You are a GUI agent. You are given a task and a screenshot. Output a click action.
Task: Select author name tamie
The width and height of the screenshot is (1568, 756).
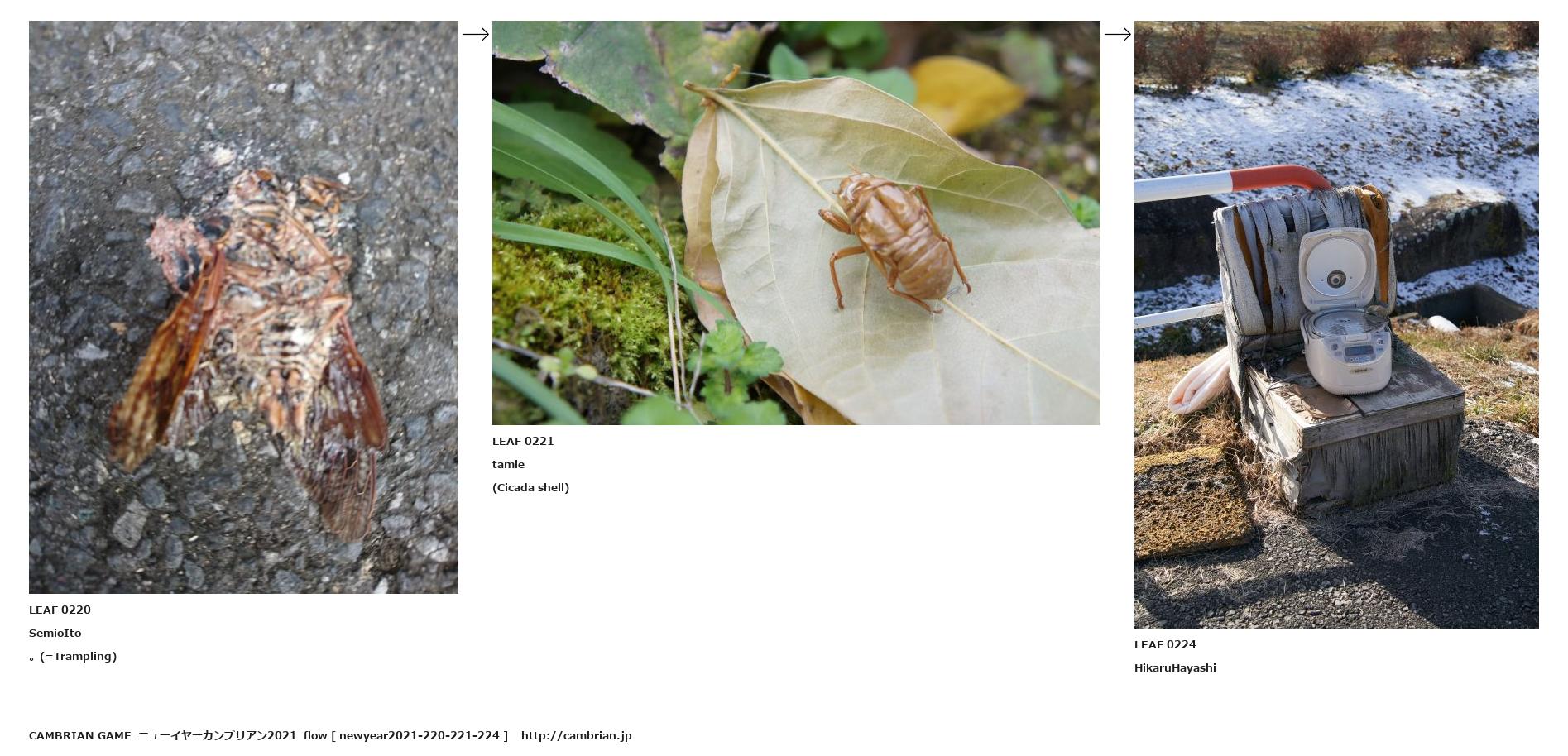(508, 464)
